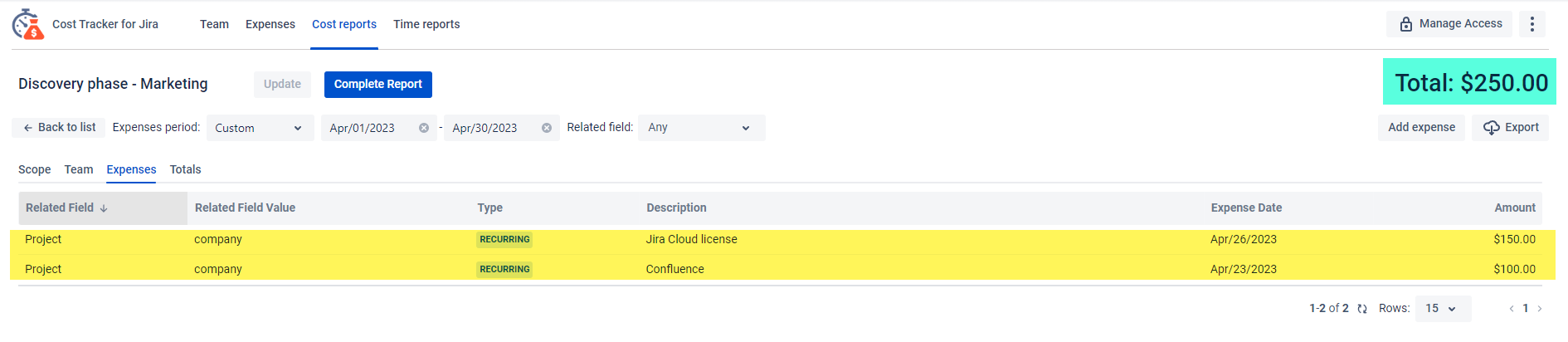Click the Type column header

[x=490, y=208]
